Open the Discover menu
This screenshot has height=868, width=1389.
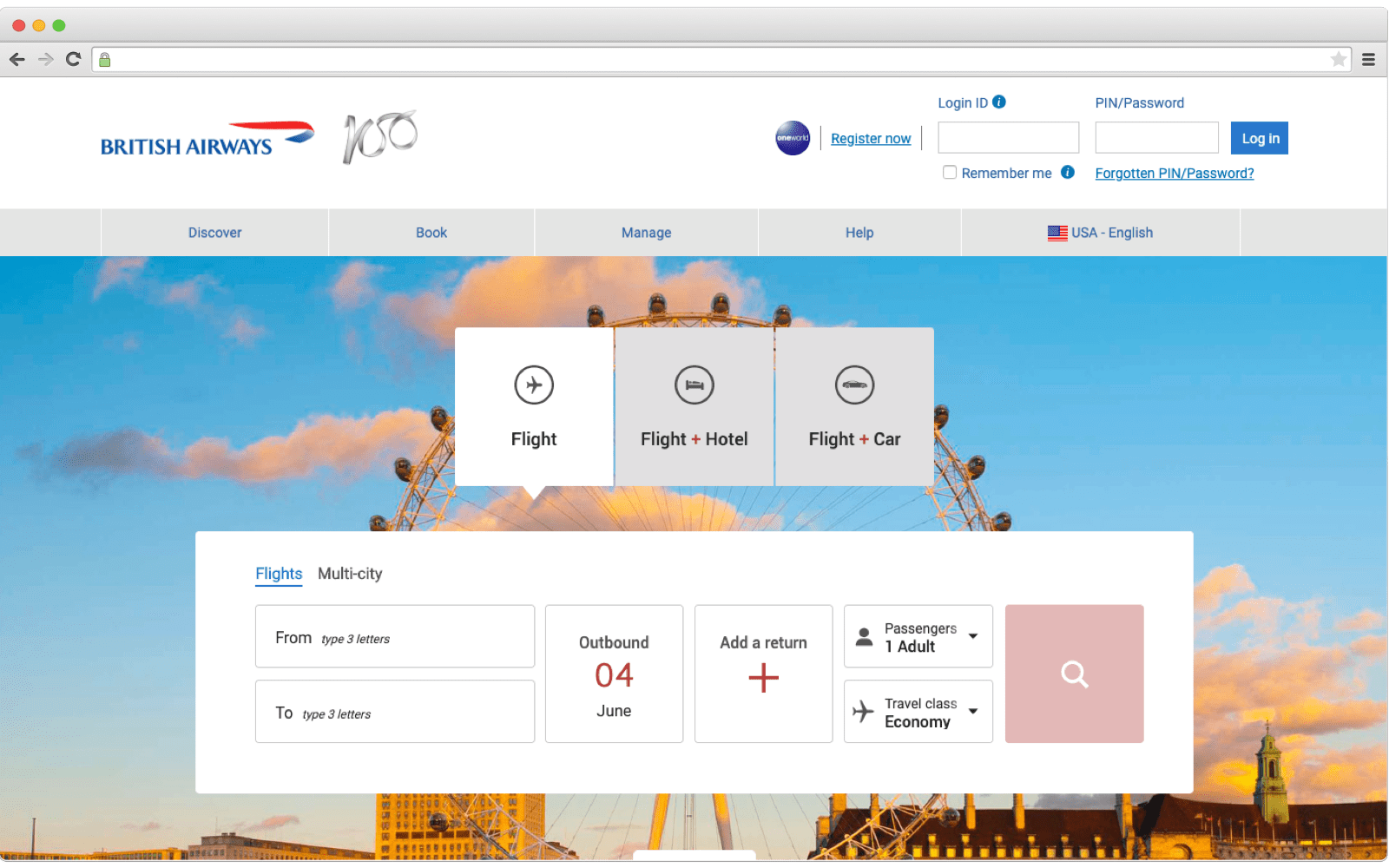[x=214, y=233]
